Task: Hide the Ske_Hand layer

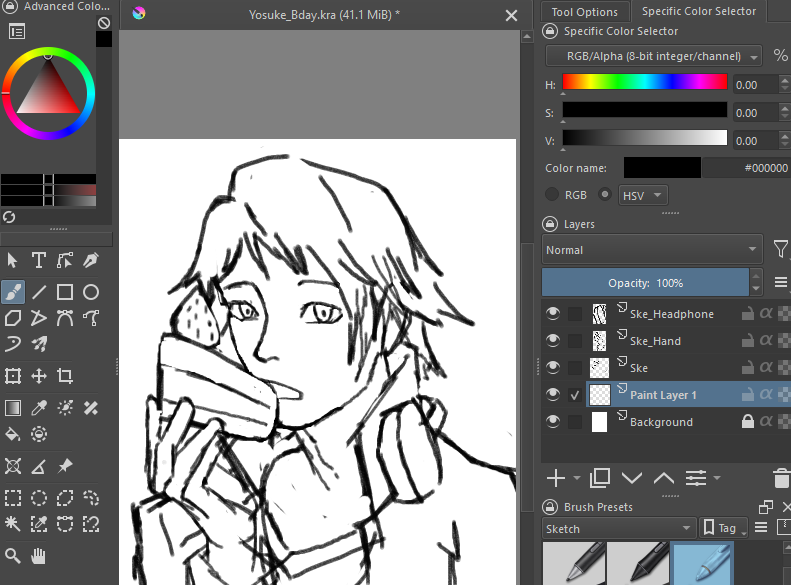Action: pos(553,341)
